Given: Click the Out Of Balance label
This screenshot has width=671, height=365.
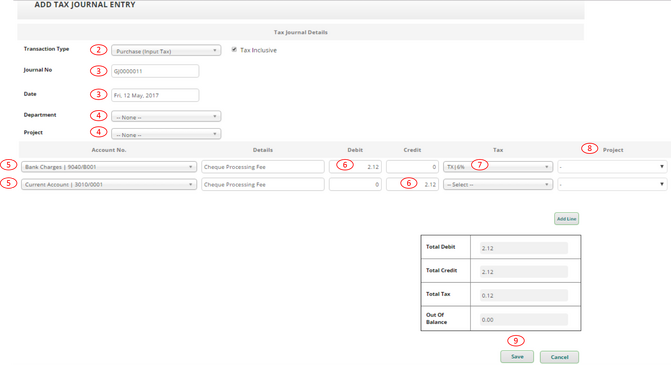Looking at the screenshot, I should tap(436, 318).
